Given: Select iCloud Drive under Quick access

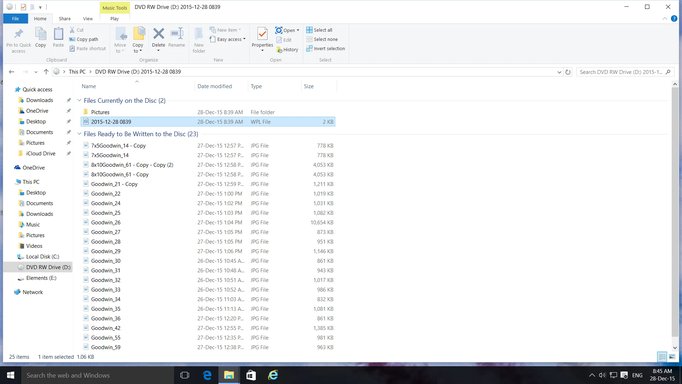Looking at the screenshot, I should 40,154.
